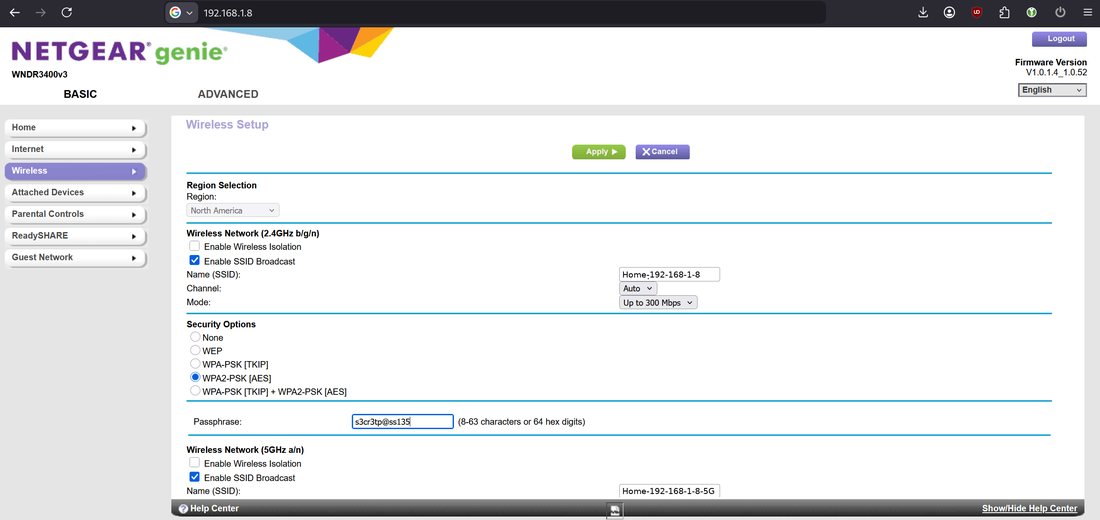Enable Wireless Isolation for 5GHz network
The height and width of the screenshot is (520, 1100).
coord(194,463)
